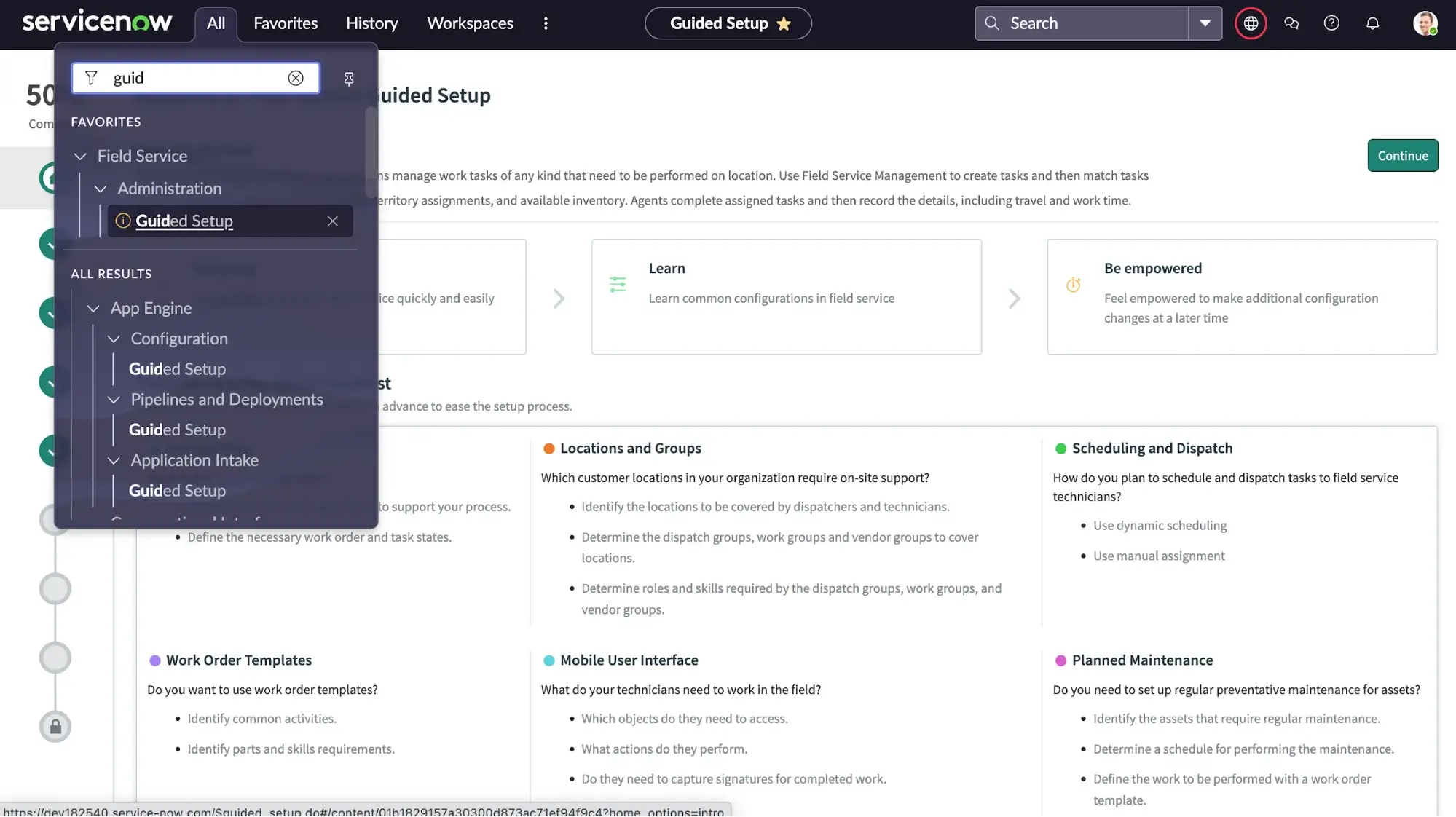Expand the Pipelines and Deployments section

[x=113, y=400]
